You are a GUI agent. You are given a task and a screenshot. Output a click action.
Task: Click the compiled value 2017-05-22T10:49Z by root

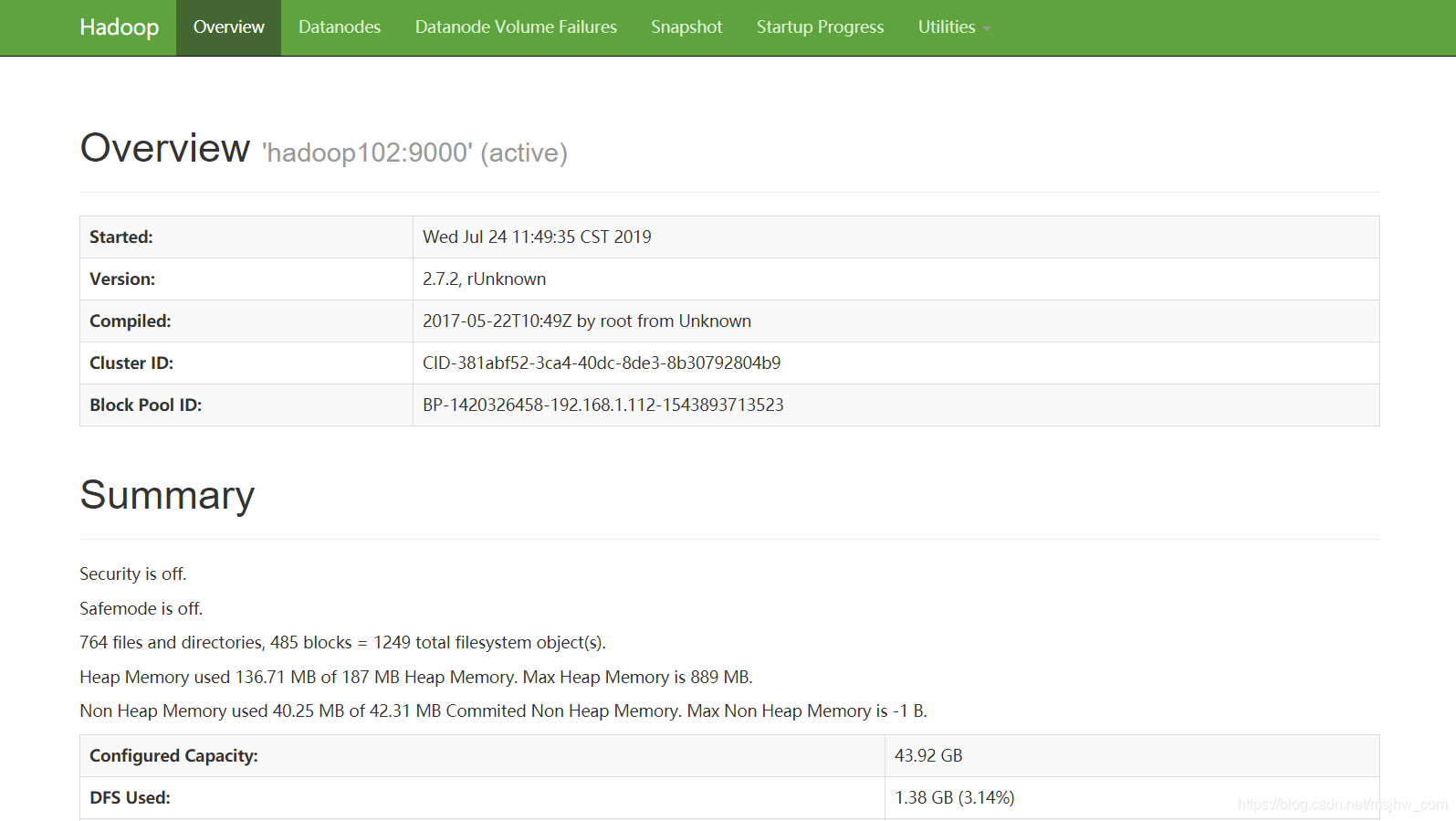coord(587,321)
